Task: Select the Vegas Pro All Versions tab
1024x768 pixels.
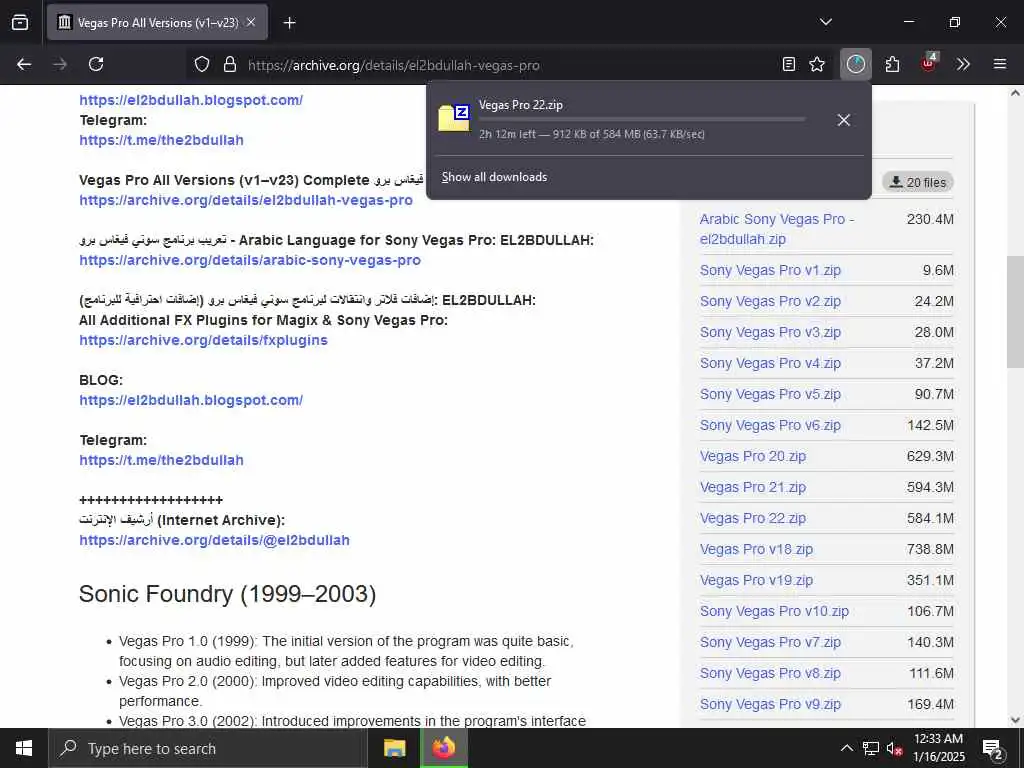Action: tap(157, 23)
